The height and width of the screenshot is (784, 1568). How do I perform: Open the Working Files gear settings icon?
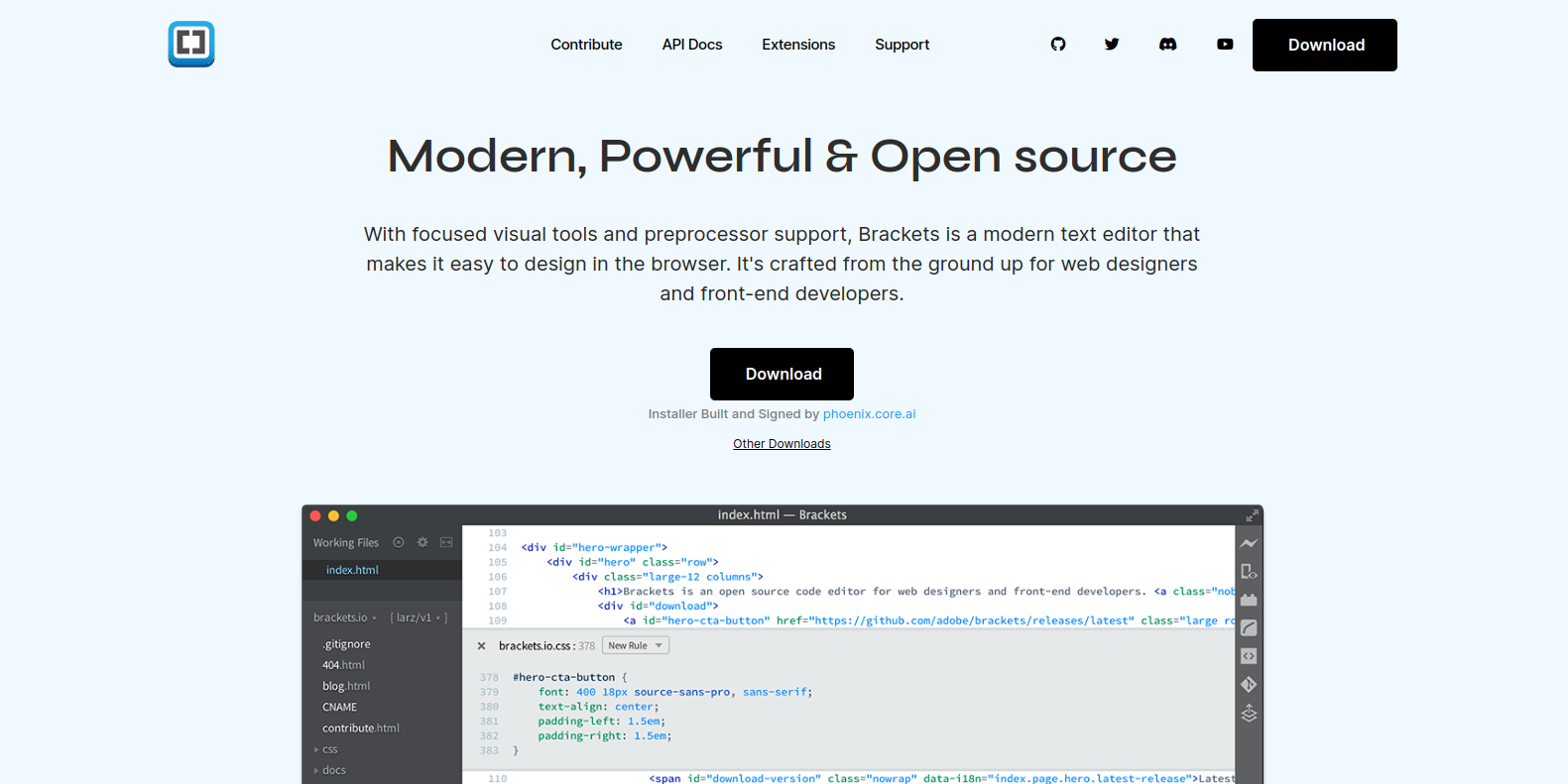tap(422, 542)
